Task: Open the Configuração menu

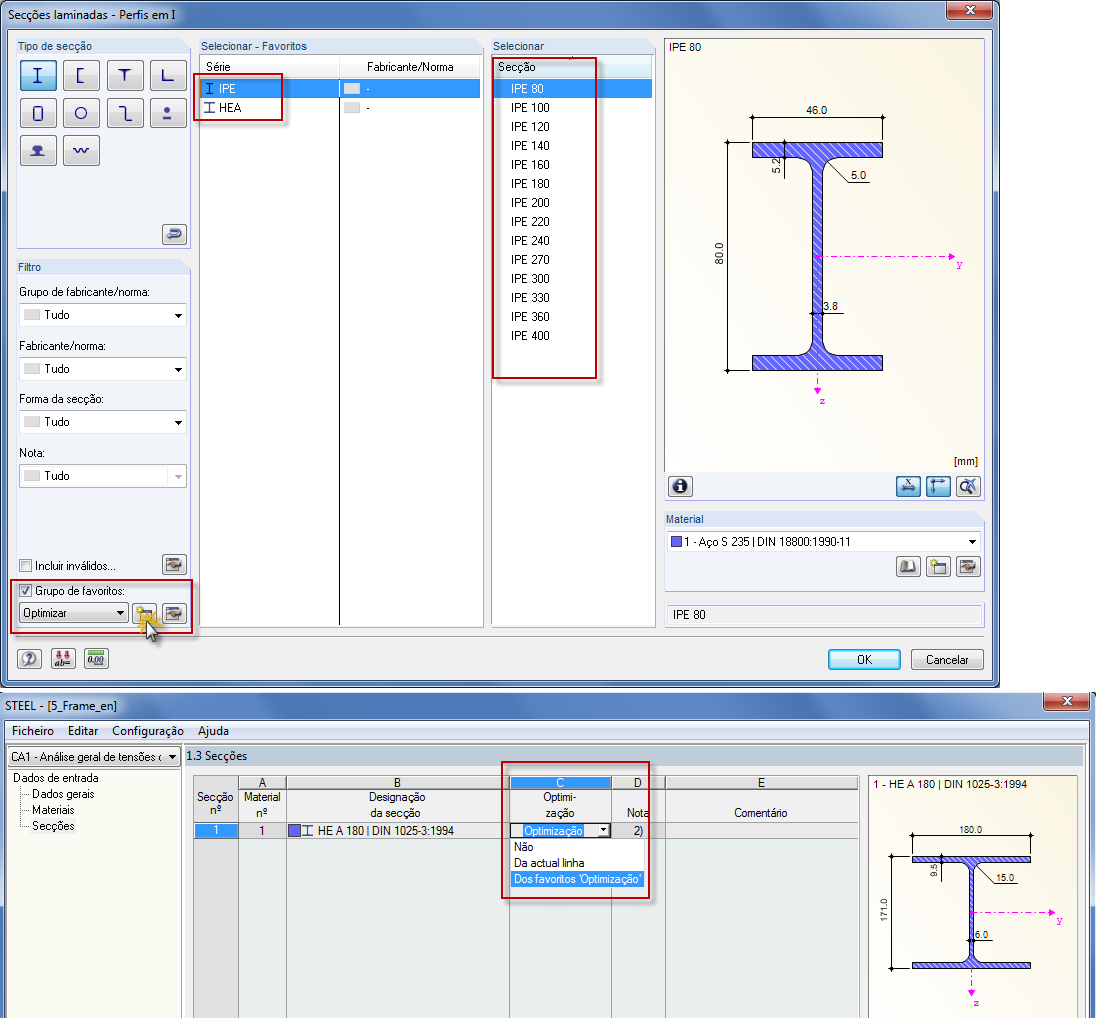Action: 148,731
